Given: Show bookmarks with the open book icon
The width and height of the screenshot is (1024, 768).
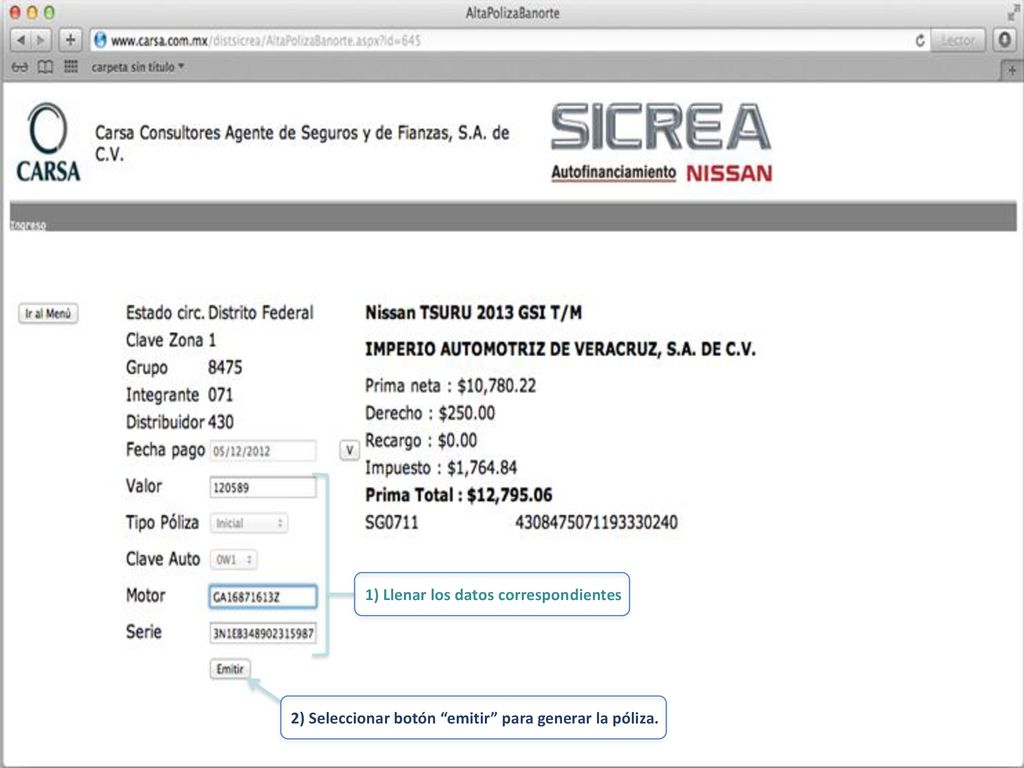Looking at the screenshot, I should pos(45,67).
